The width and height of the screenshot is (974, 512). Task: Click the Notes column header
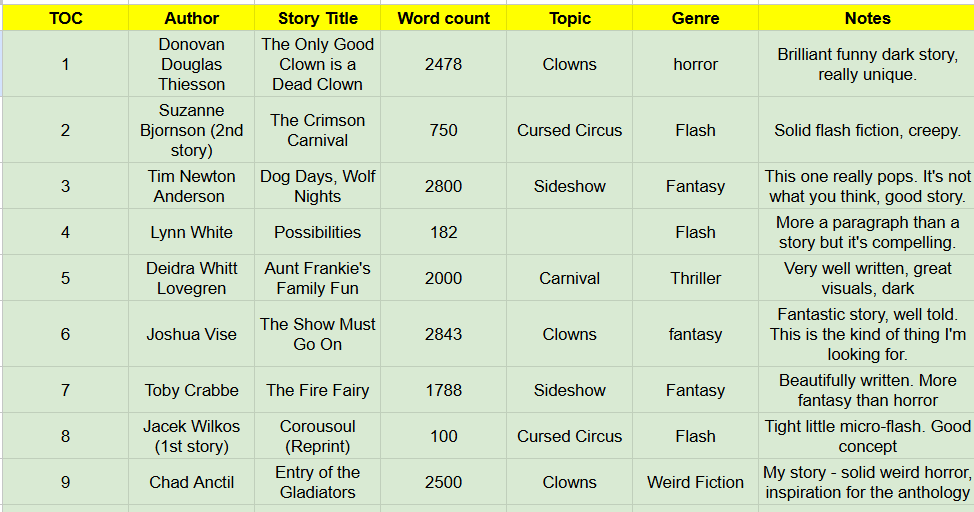click(867, 18)
